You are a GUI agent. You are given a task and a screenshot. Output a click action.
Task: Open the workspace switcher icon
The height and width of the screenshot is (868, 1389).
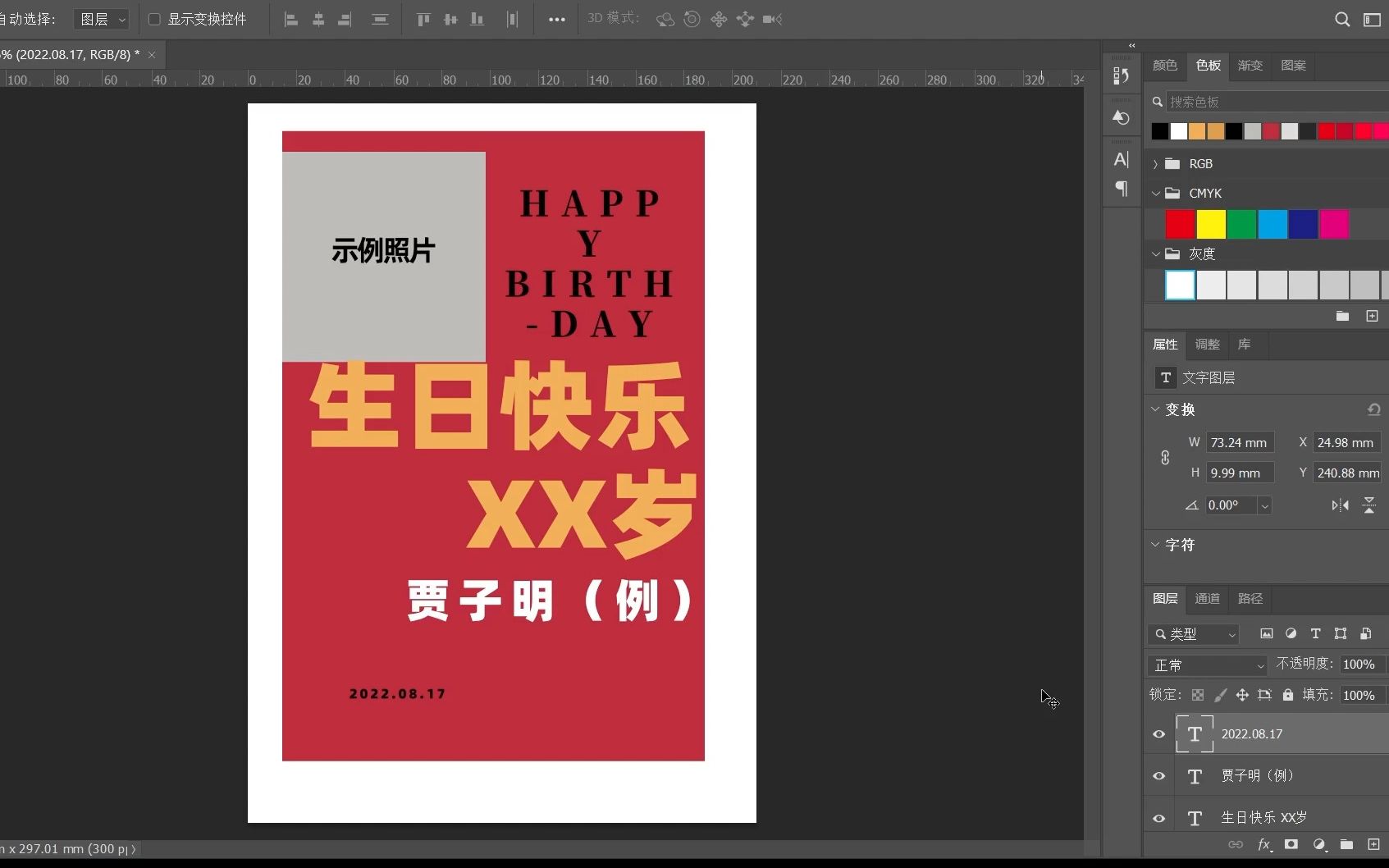coord(1372,19)
